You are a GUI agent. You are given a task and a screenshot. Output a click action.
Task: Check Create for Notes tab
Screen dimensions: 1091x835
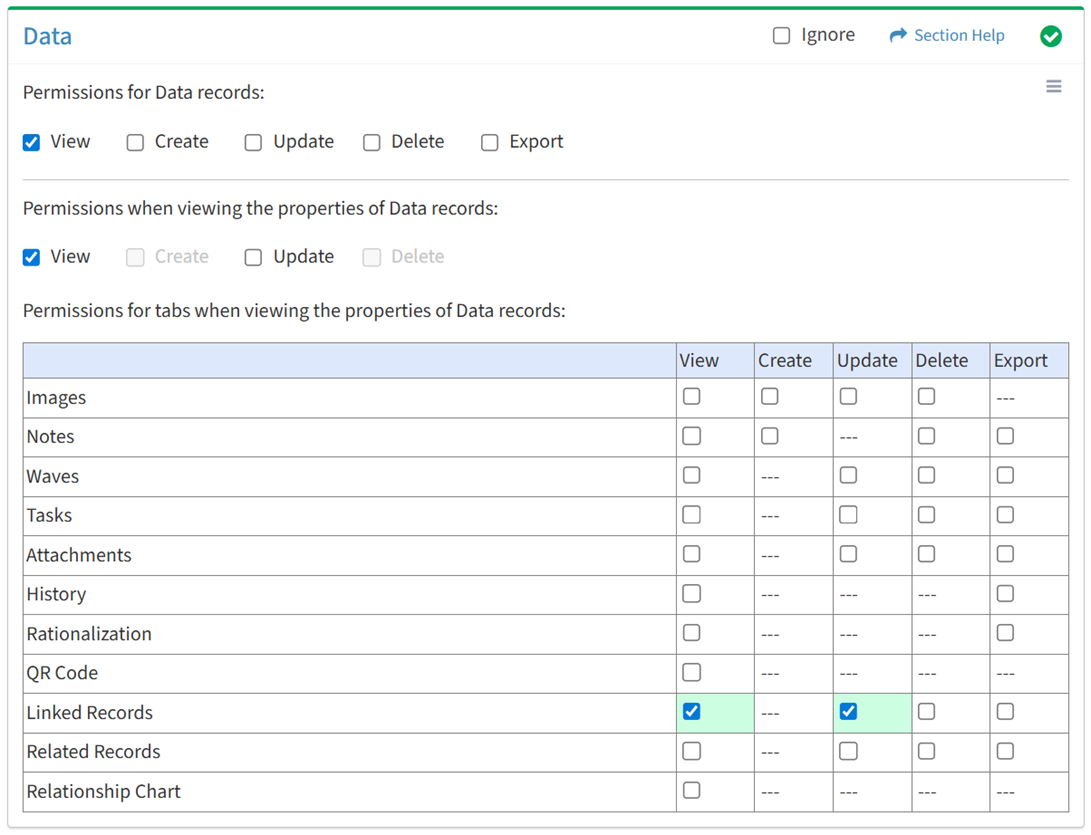click(769, 436)
